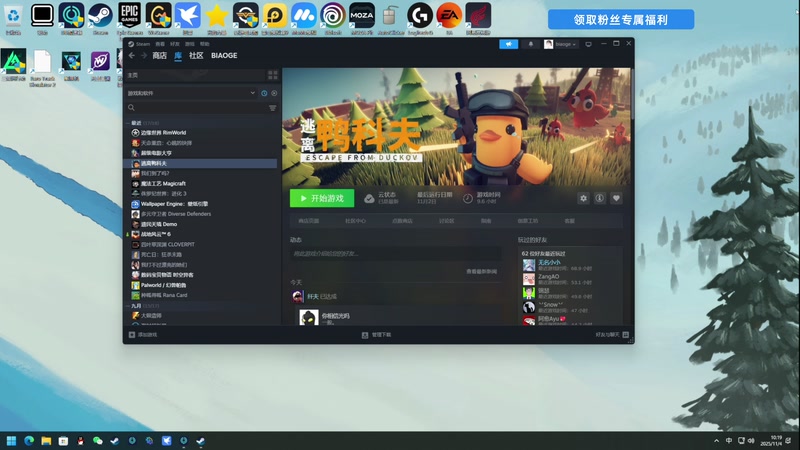The image size is (800, 450).
Task: Click the activity status input box
Action: click(x=396, y=254)
